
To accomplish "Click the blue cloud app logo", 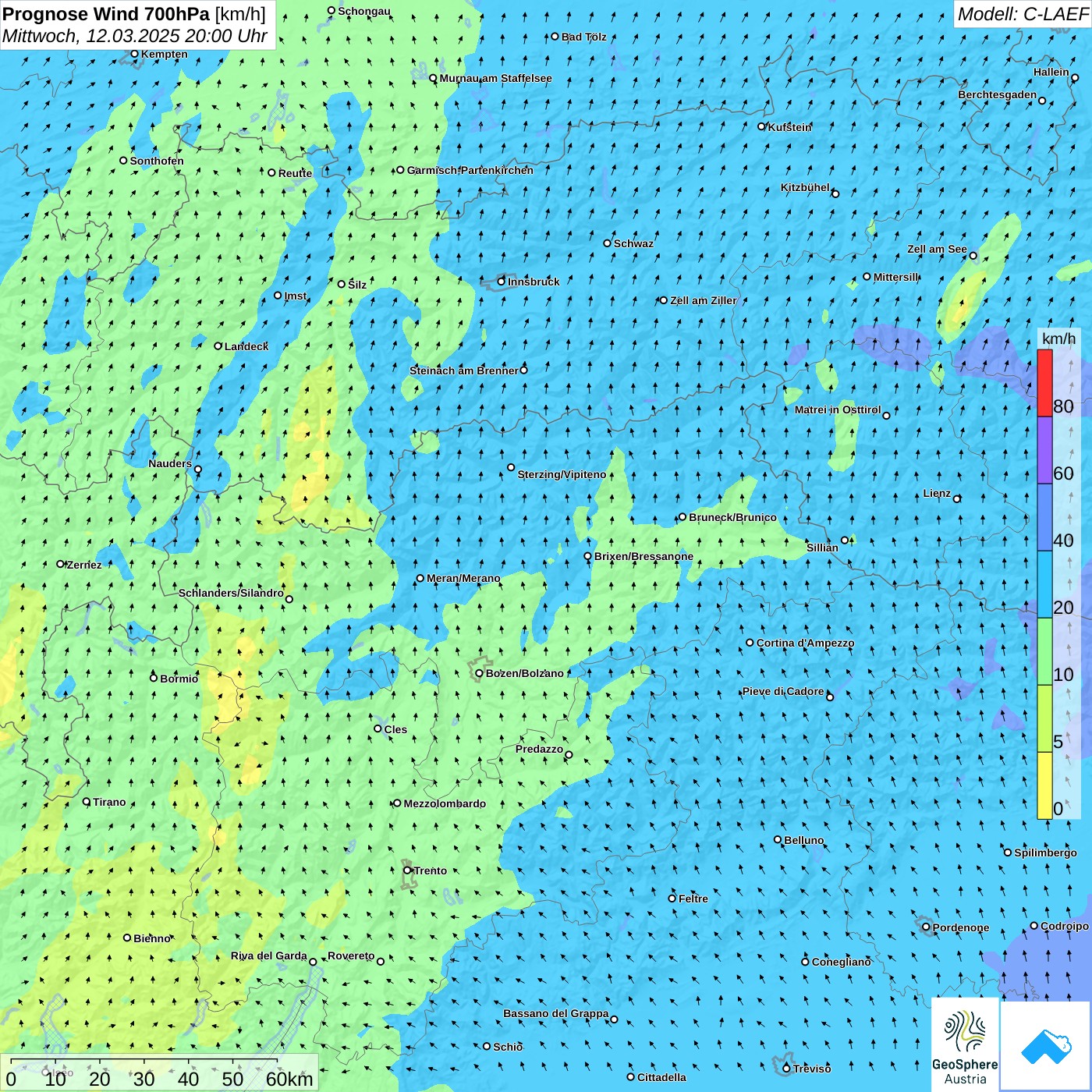I will click(x=1045, y=1046).
